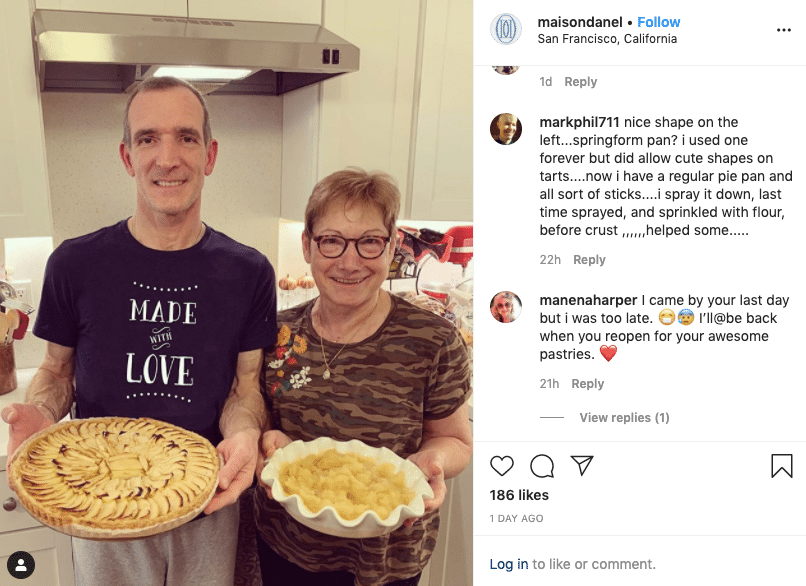The width and height of the screenshot is (806, 586).
Task: Save post with the bookmark icon
Action: click(x=781, y=466)
